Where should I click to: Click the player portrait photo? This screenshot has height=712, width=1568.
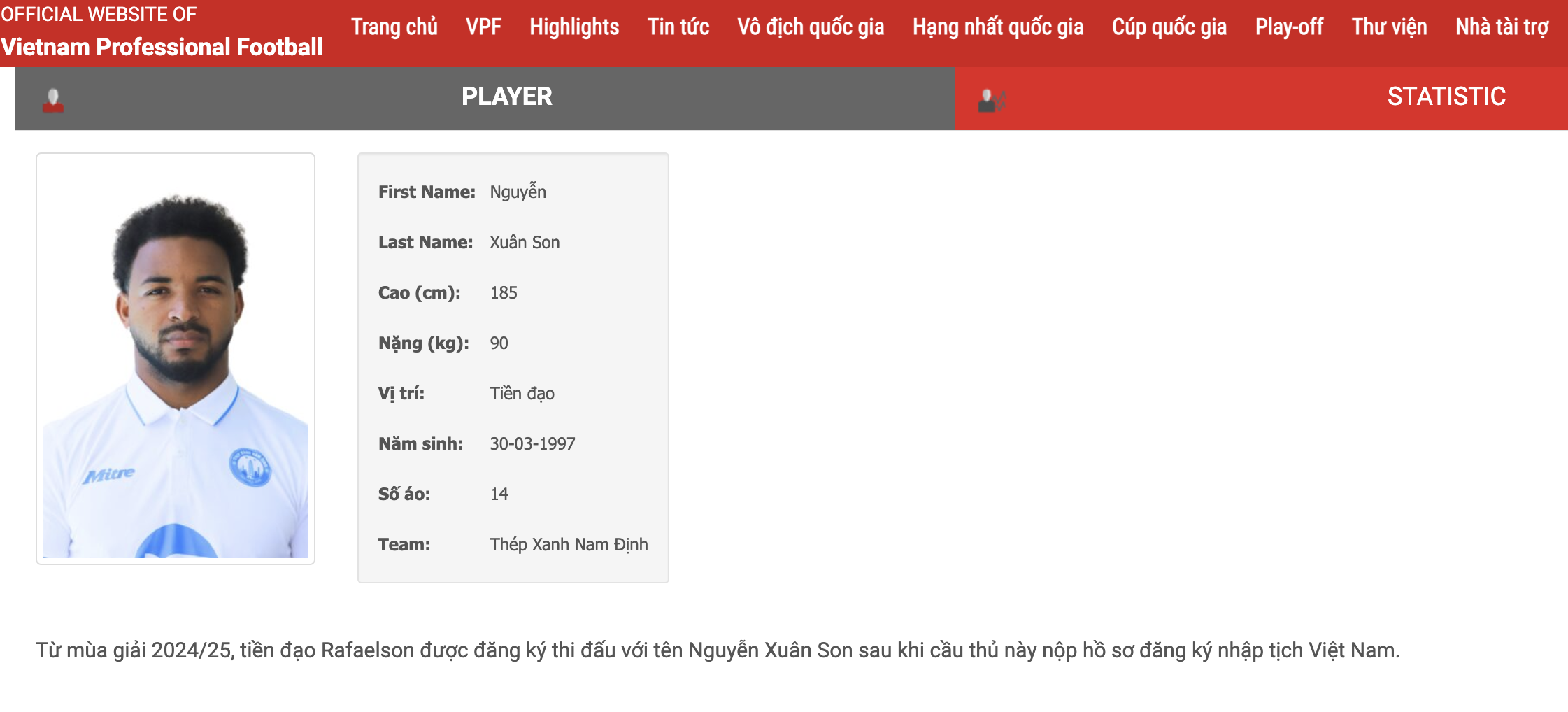(x=176, y=358)
